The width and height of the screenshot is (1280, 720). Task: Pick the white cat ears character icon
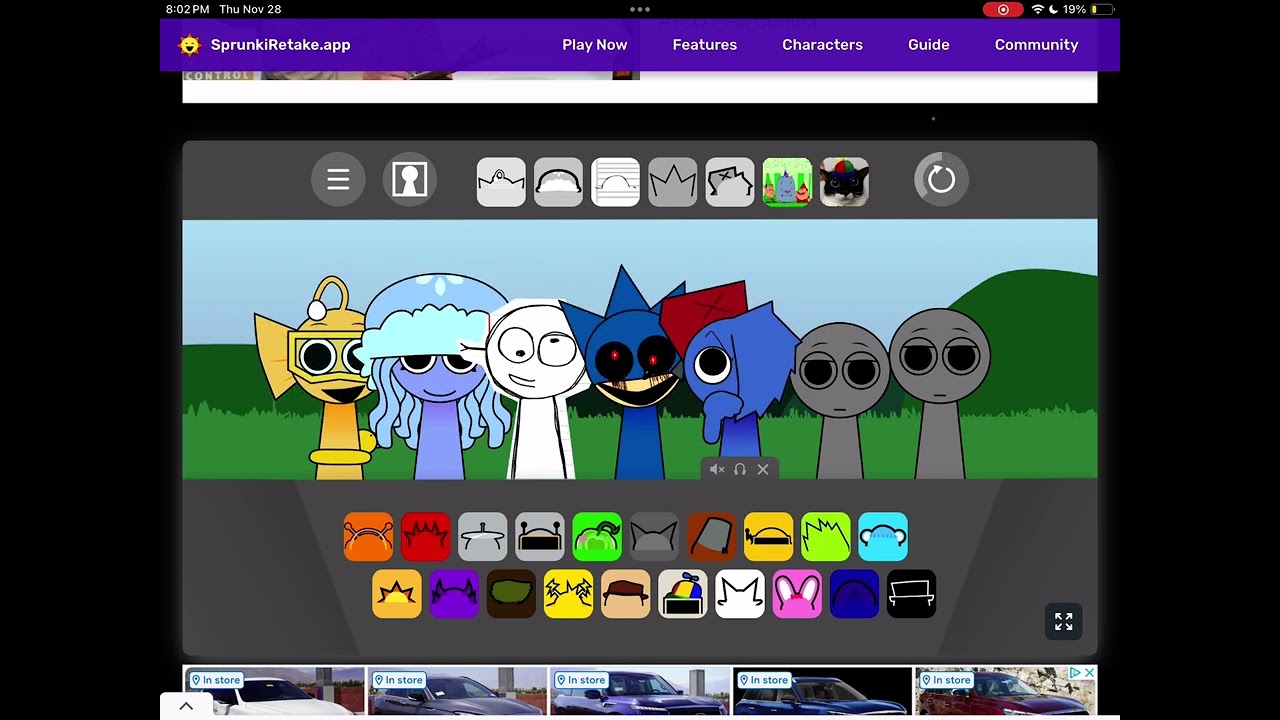[740, 594]
